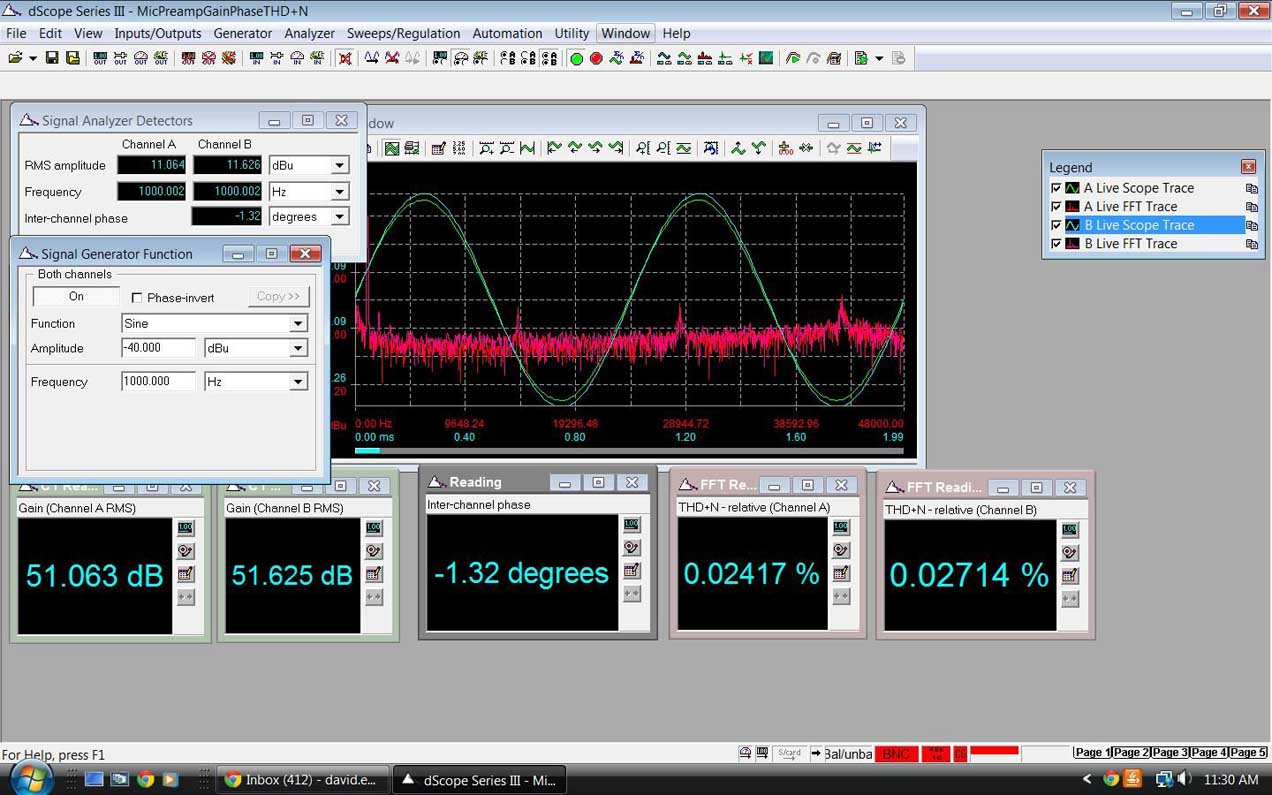The height and width of the screenshot is (795, 1272).
Task: Click the green circle button in main toolbar
Action: [x=577, y=59]
